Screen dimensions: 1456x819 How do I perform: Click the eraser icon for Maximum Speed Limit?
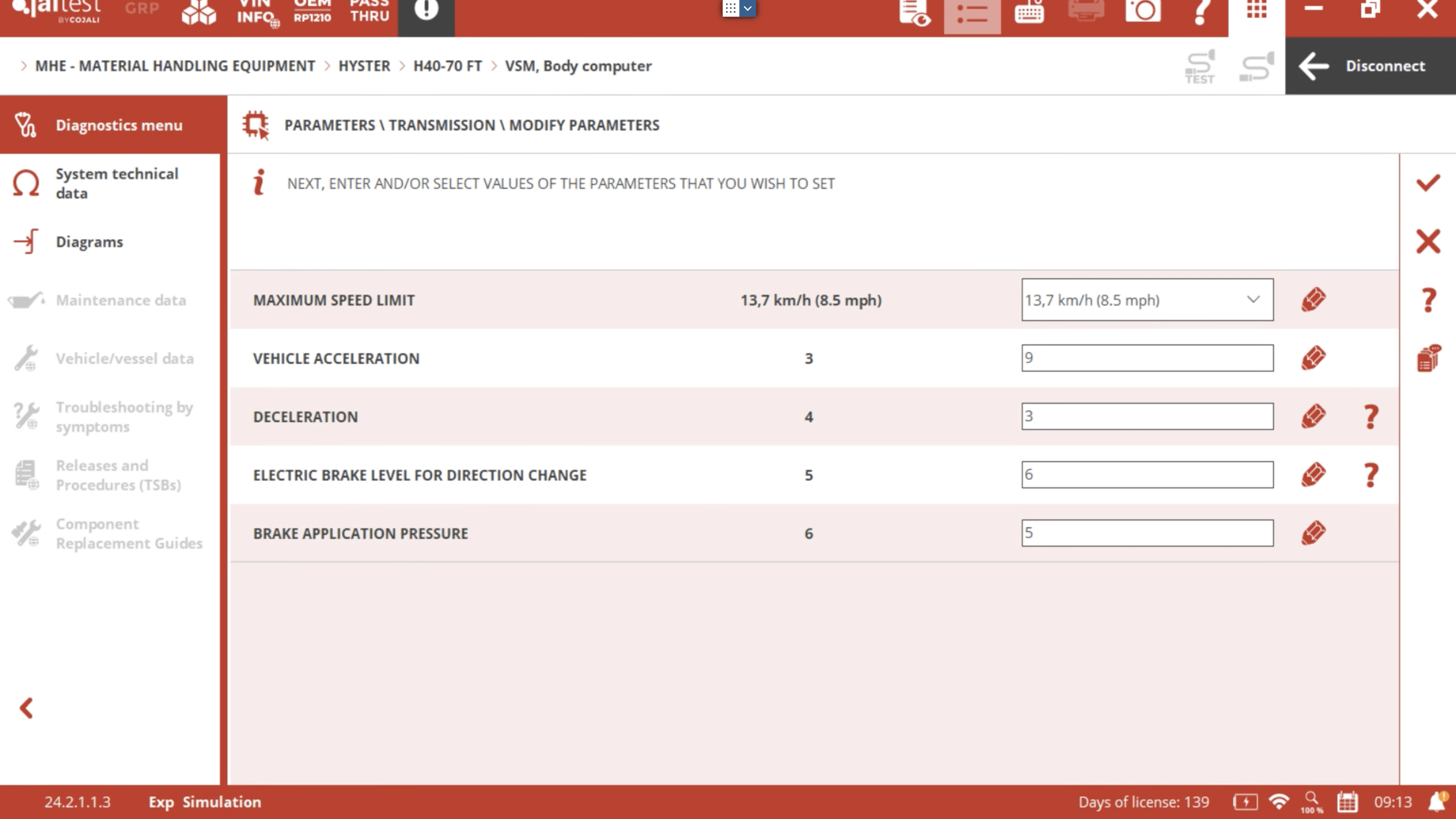pyautogui.click(x=1313, y=300)
